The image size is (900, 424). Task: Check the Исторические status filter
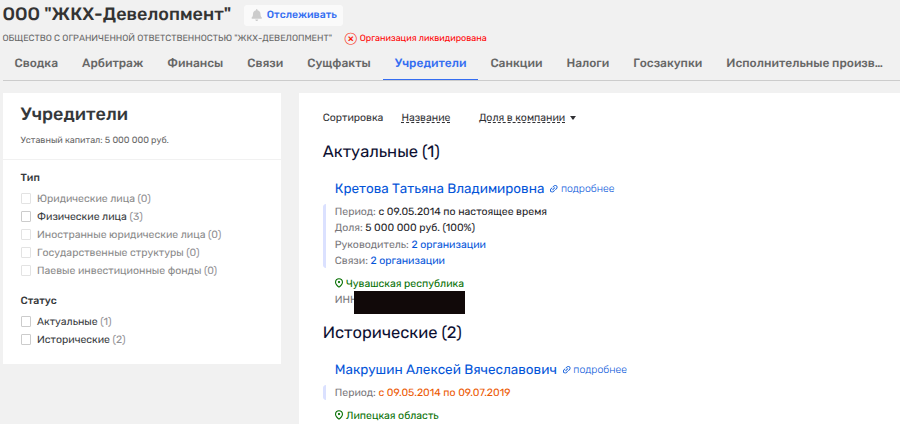click(26, 340)
